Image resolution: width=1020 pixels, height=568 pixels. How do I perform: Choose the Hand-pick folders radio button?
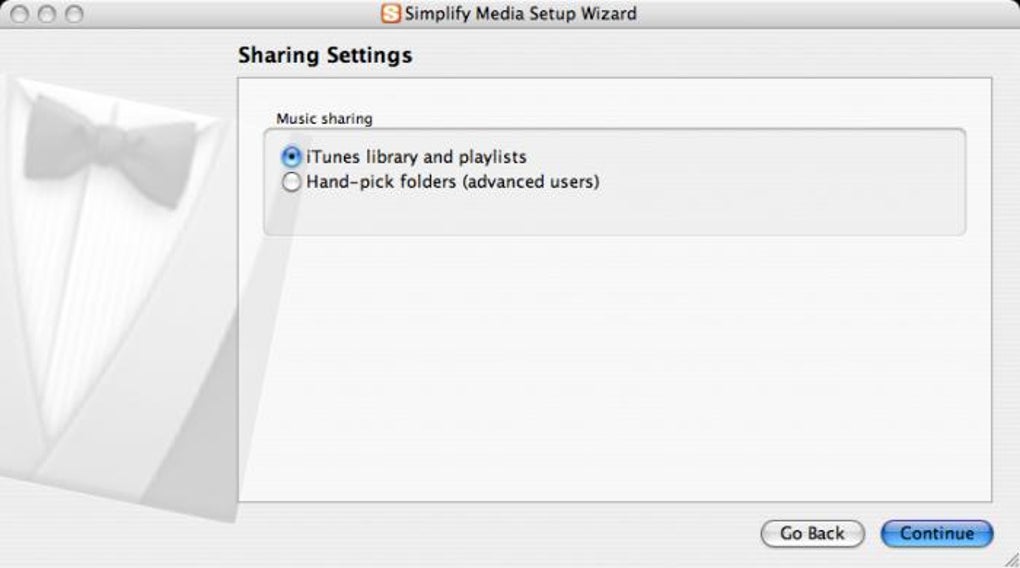291,182
